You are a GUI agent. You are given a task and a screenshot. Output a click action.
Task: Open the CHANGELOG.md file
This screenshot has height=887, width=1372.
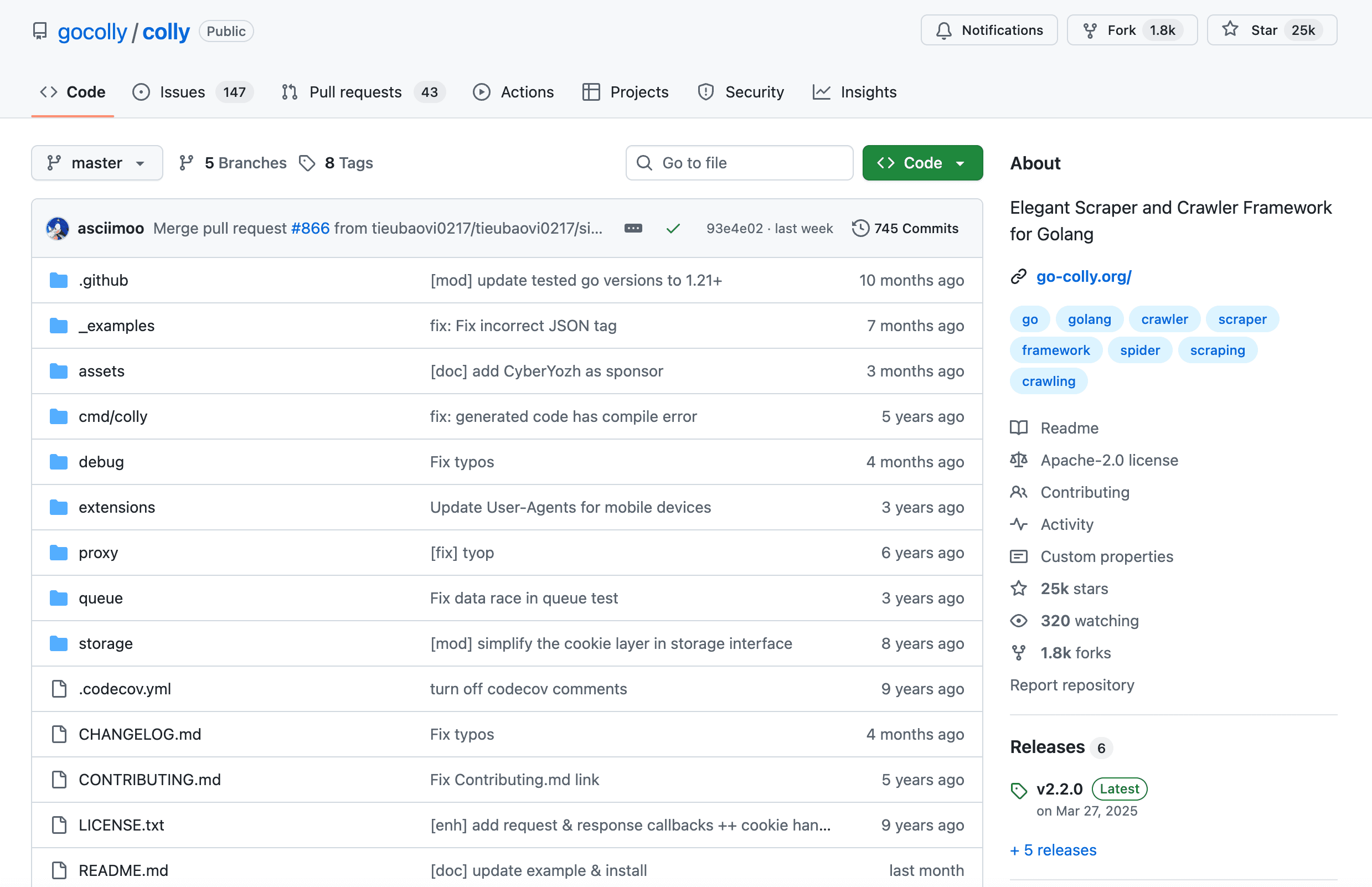[x=140, y=734]
